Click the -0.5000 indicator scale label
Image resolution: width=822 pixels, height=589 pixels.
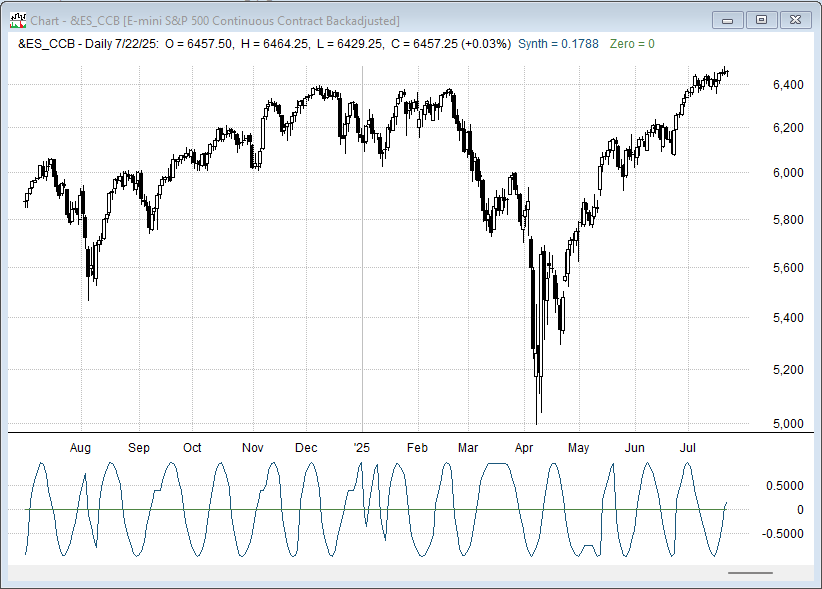[784, 534]
